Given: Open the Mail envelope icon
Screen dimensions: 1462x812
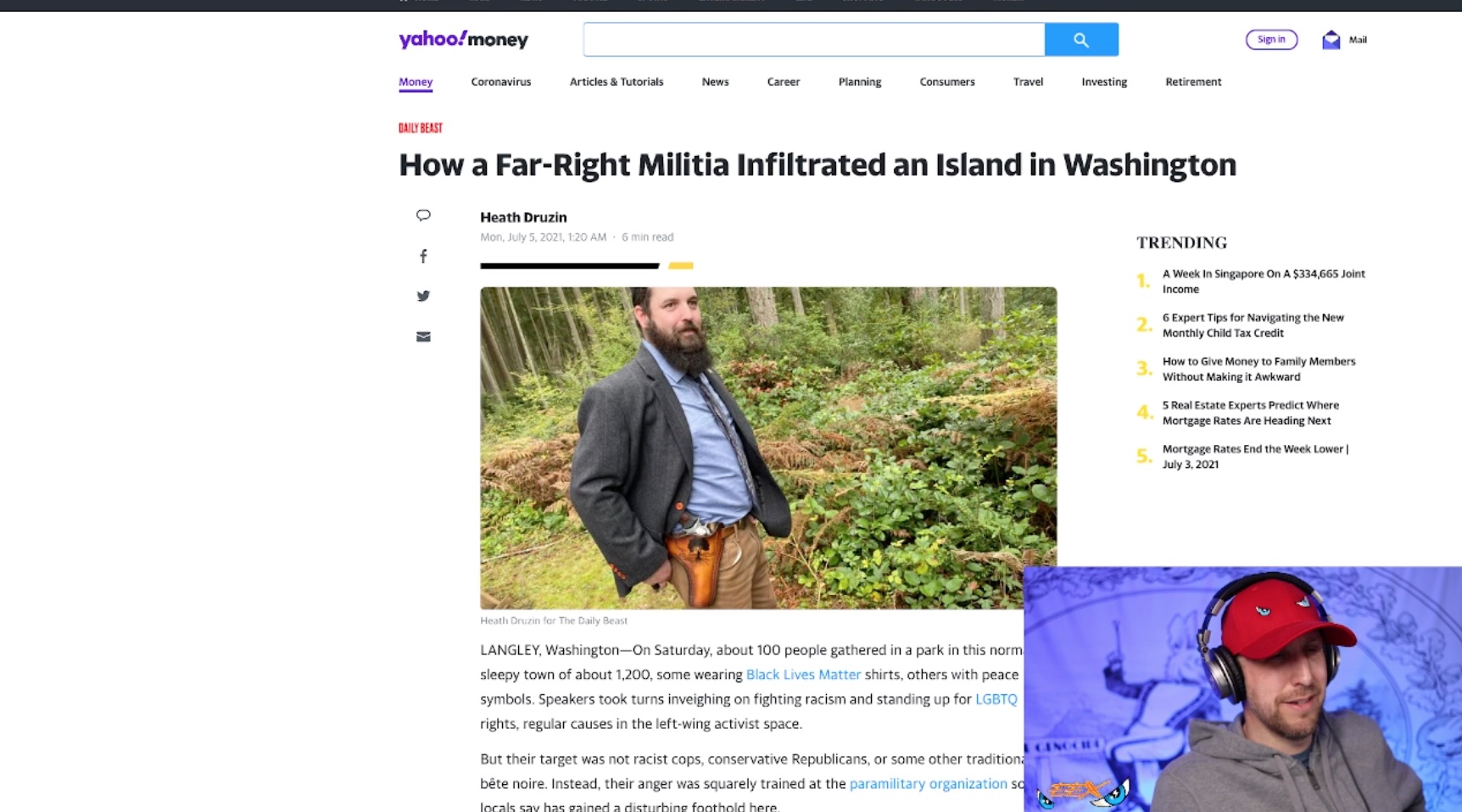Looking at the screenshot, I should [1331, 40].
